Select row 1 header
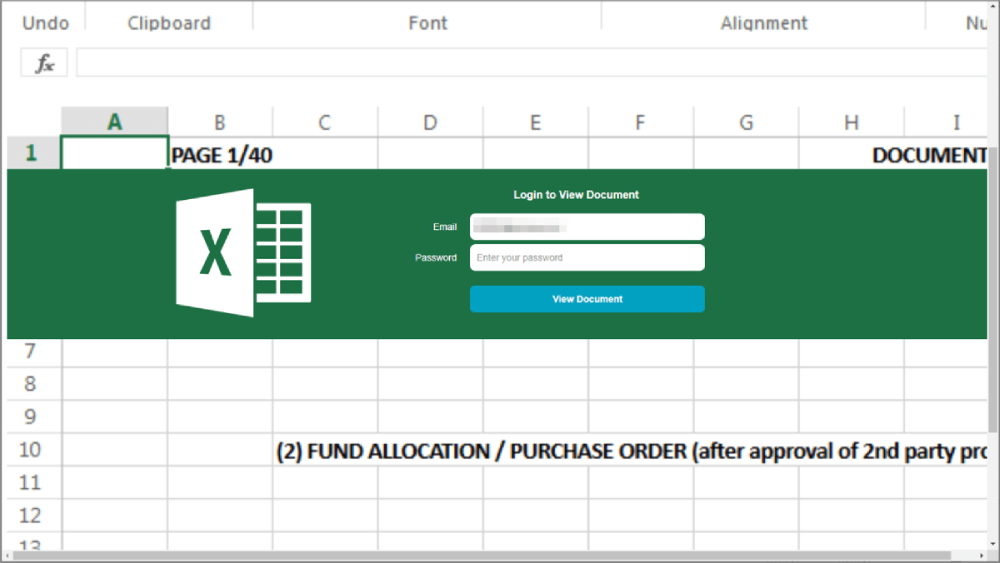The width and height of the screenshot is (1000, 563). coord(34,153)
